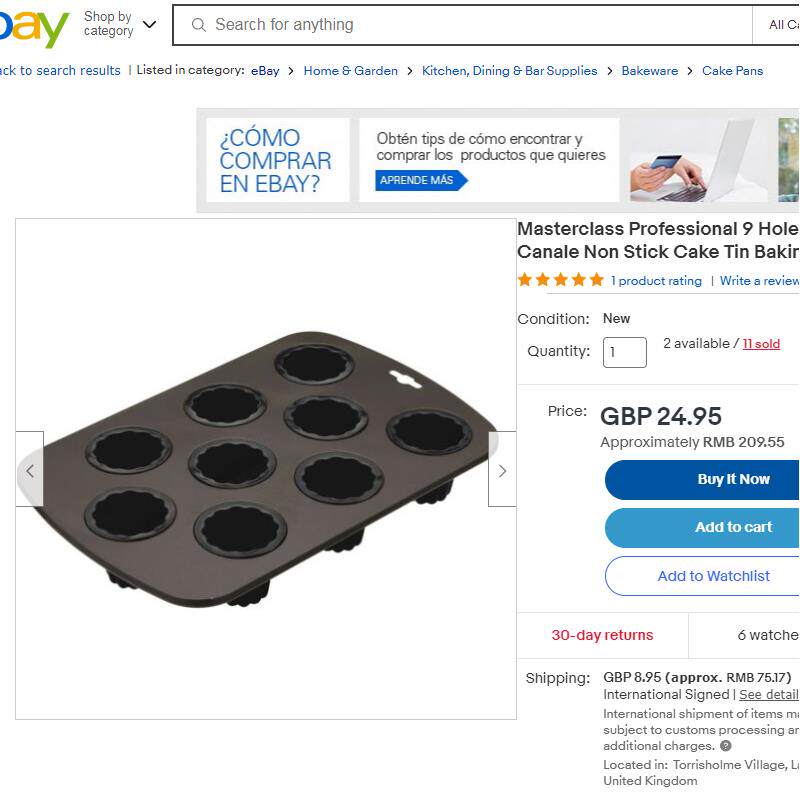Open the Home & Garden breadcrumb
Screen dimensions: 800x800
350,71
